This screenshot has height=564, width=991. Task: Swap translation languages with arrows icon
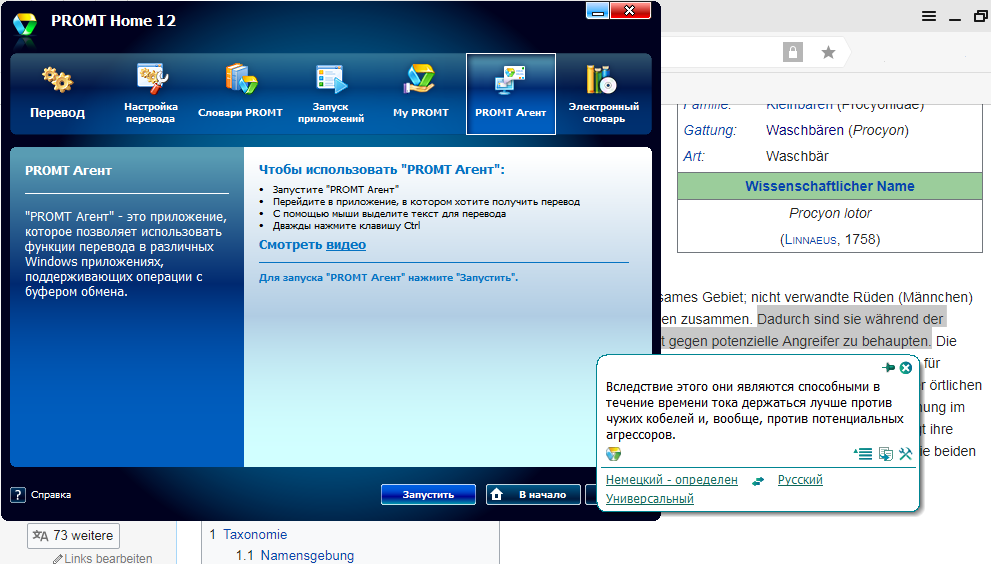(758, 481)
